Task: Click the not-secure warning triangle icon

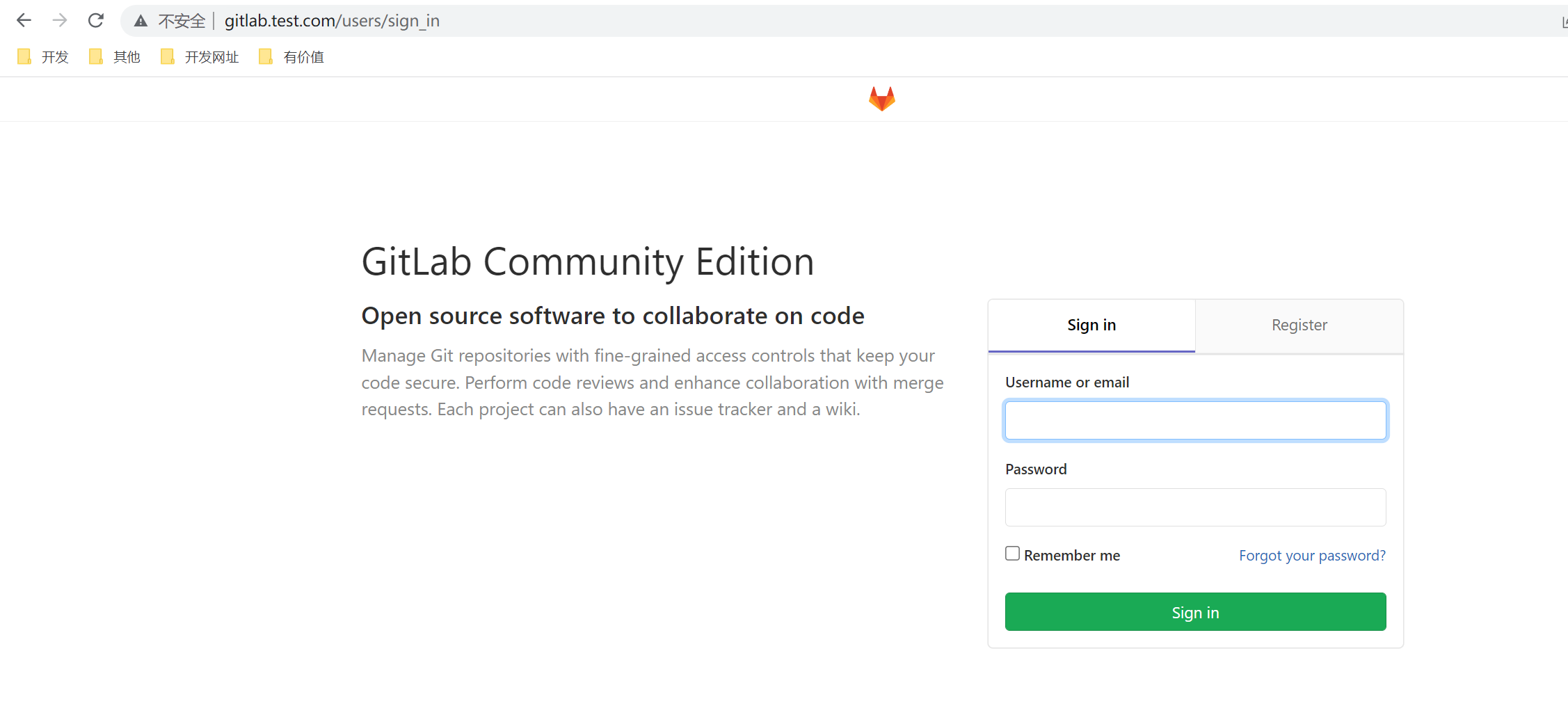Action: click(x=141, y=21)
